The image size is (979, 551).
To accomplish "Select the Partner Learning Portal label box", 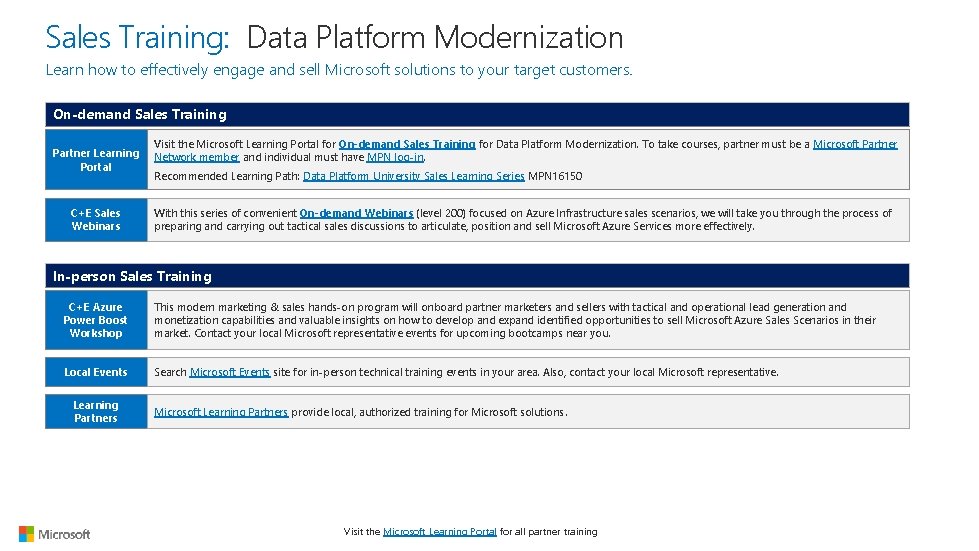I will (96, 160).
